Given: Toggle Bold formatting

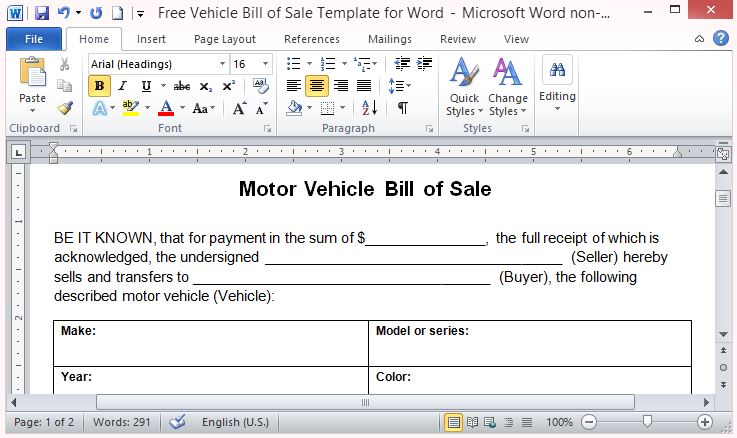Looking at the screenshot, I should click(99, 86).
